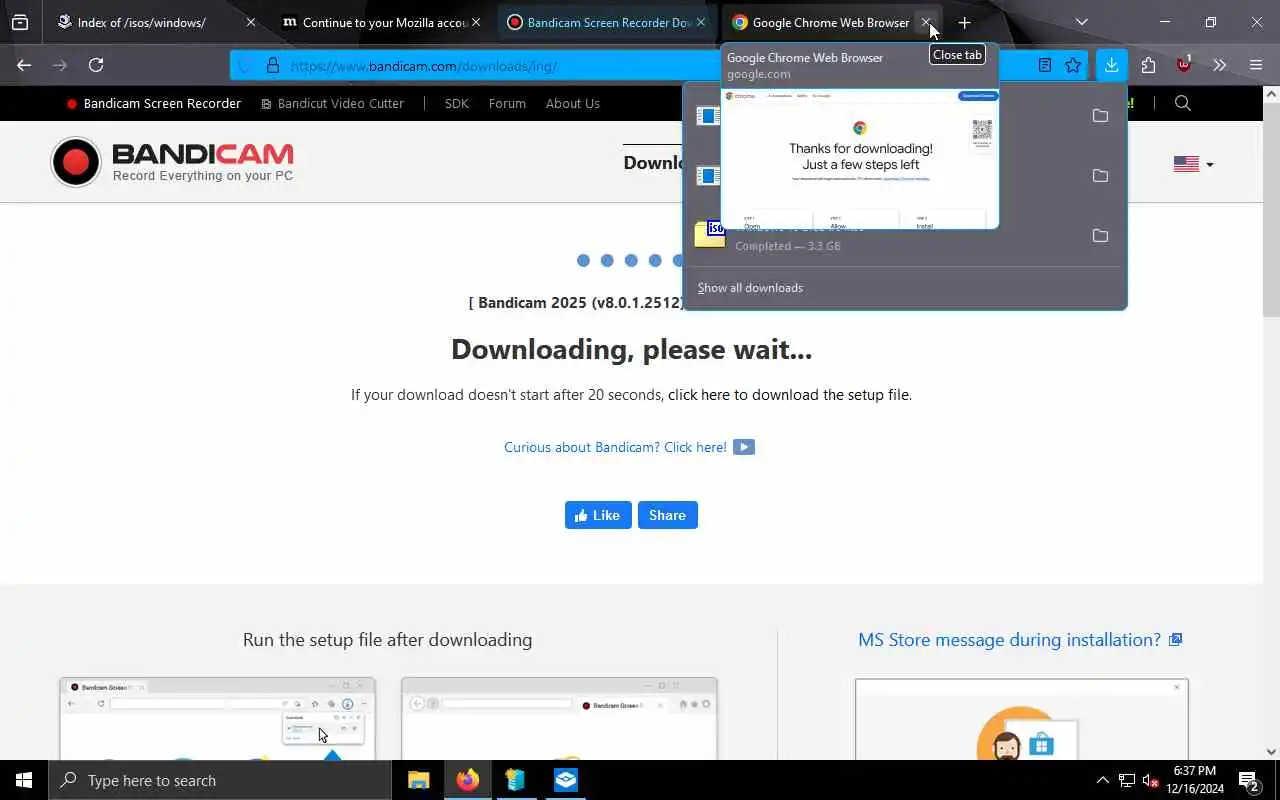Bookmark this page with the star icon
Viewport: 1280px width, 800px height.
click(1073, 65)
